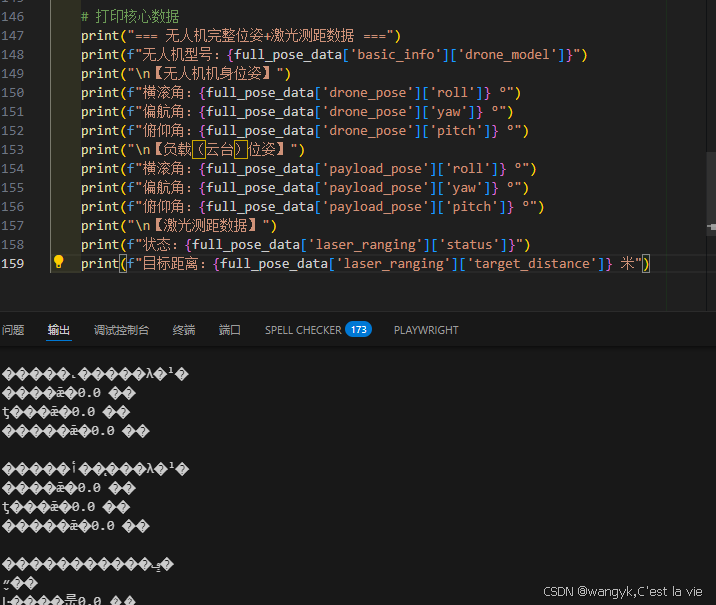Click the print keyword on line 155

coord(100,188)
